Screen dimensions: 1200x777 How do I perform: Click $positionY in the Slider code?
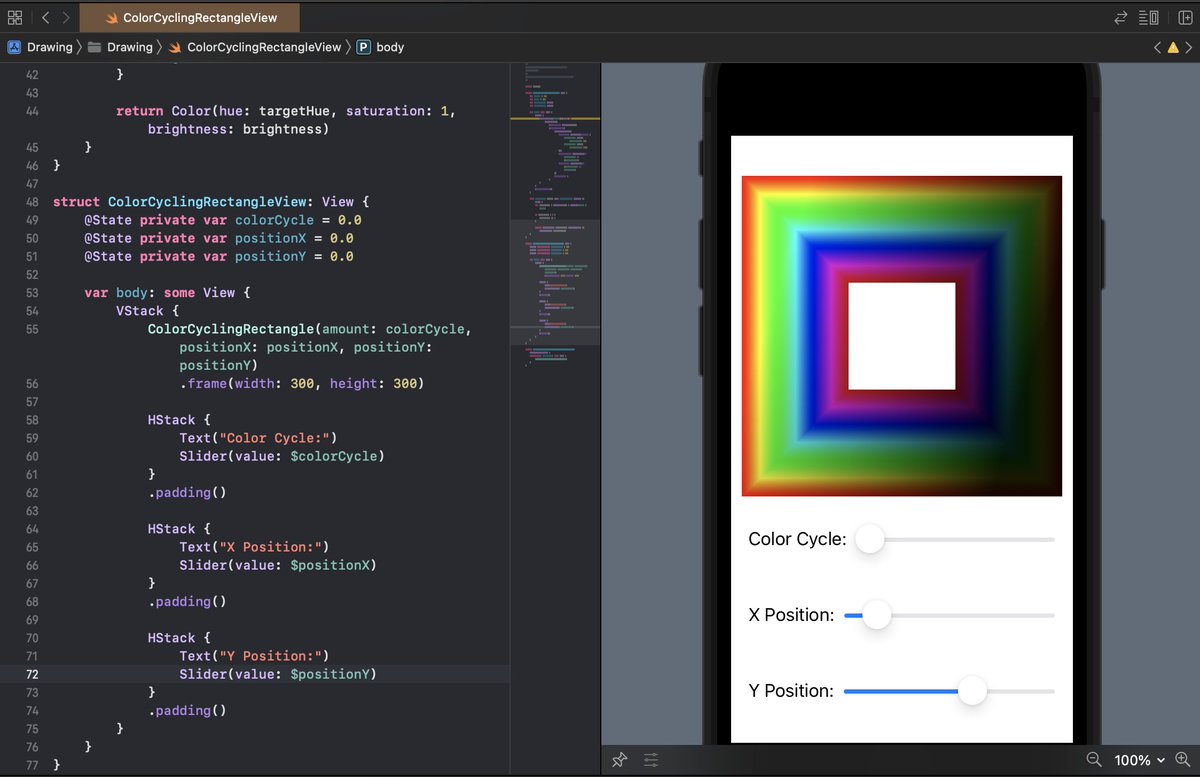coord(330,674)
